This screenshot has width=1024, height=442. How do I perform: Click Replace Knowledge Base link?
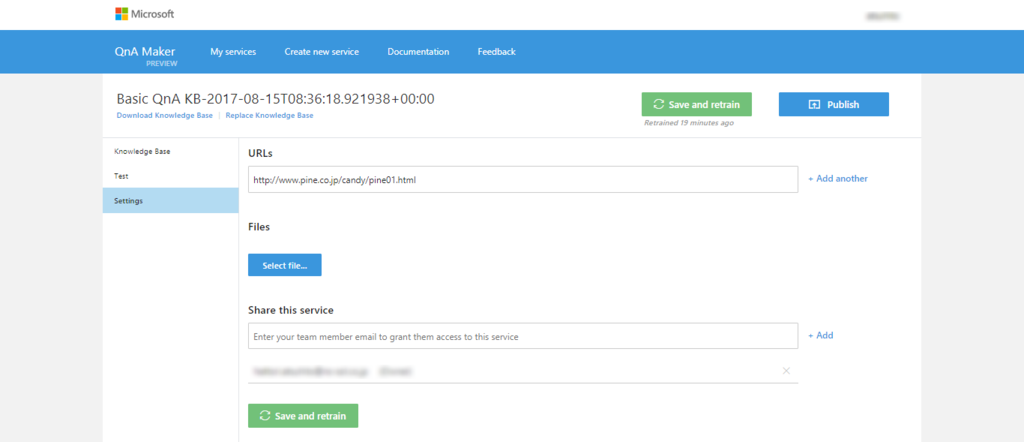point(269,116)
